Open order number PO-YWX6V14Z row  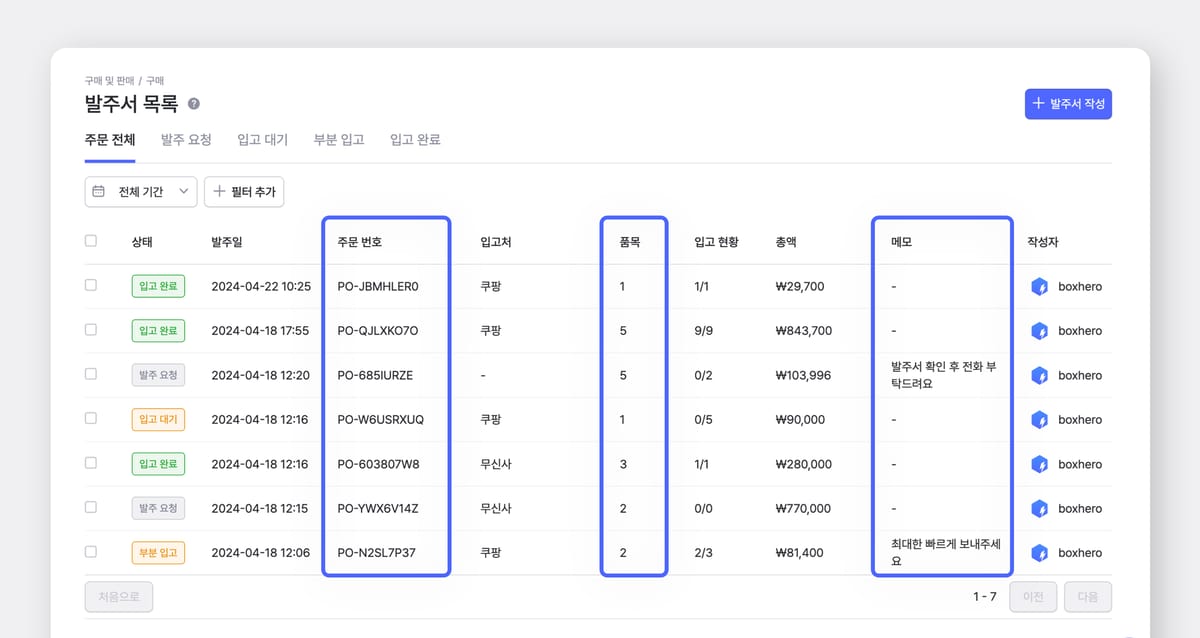click(x=378, y=509)
